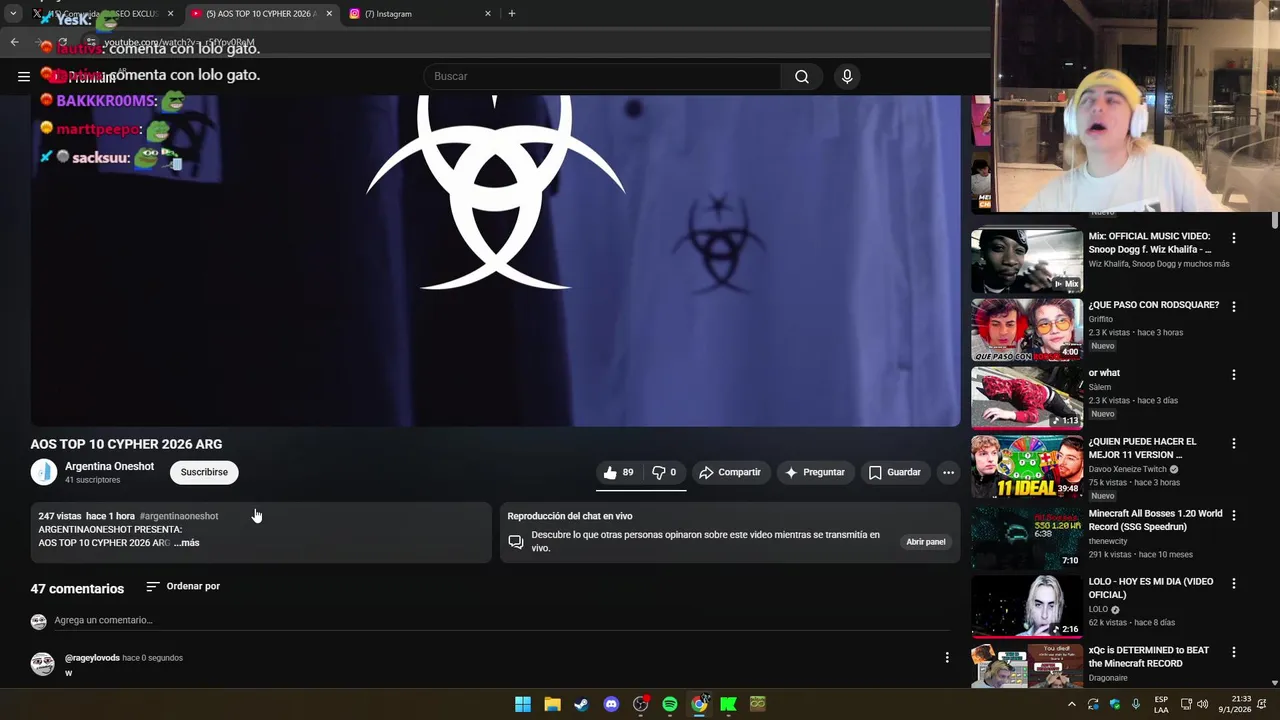The height and width of the screenshot is (720, 1280).
Task: Click the Preguntar button
Action: 815,472
